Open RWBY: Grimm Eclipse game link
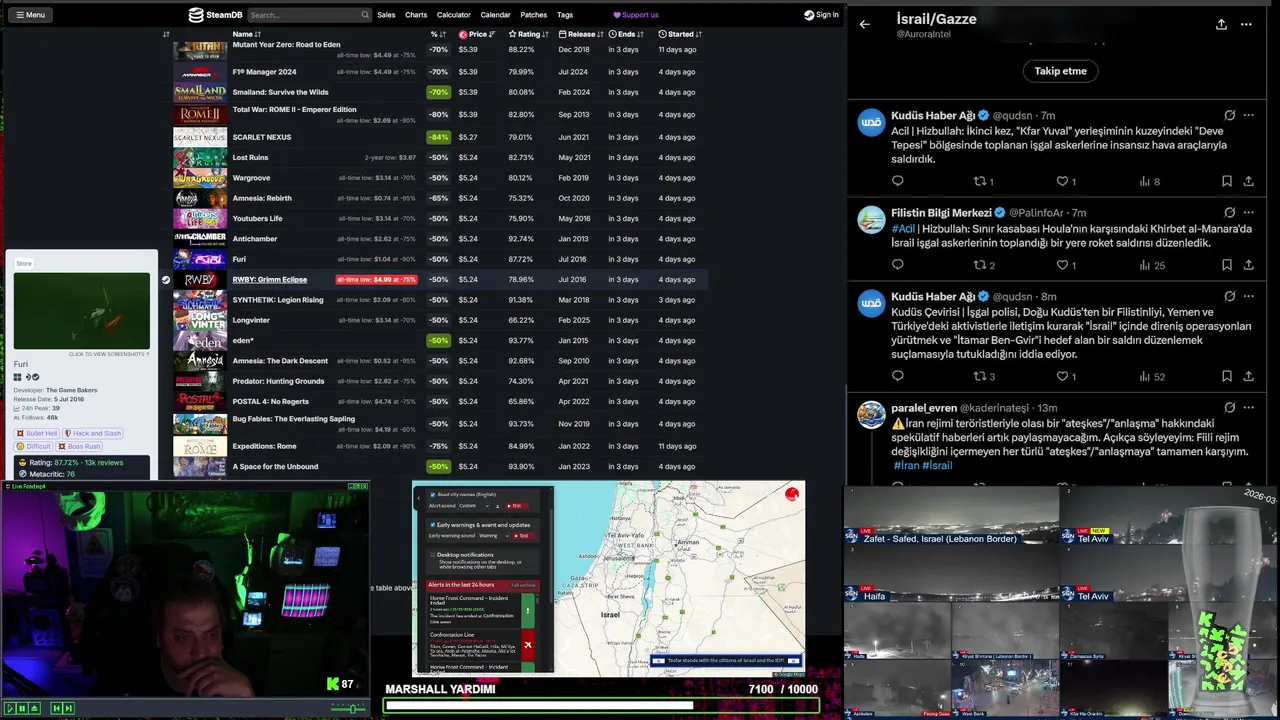 tap(270, 280)
